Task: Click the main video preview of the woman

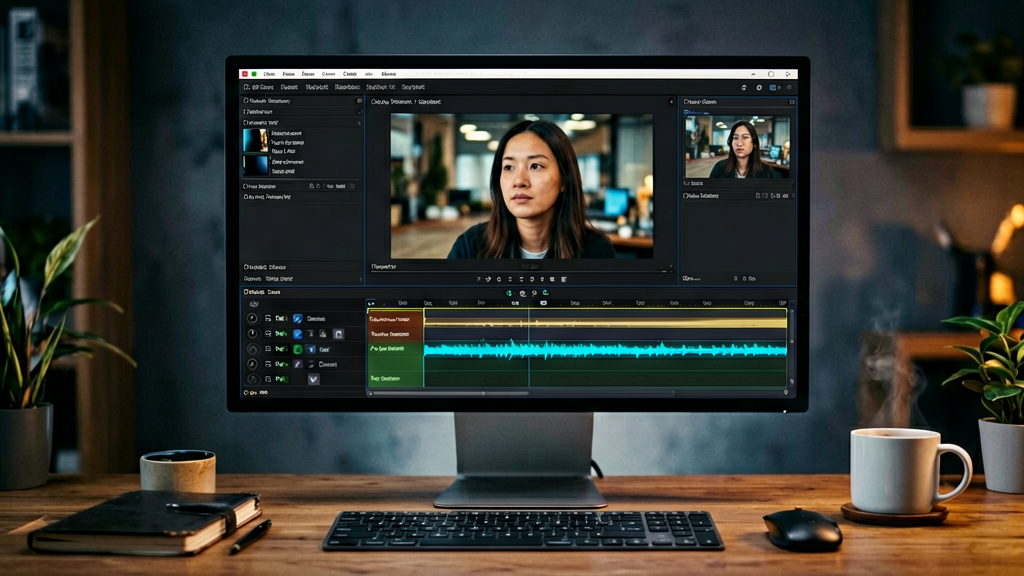Action: pos(522,186)
